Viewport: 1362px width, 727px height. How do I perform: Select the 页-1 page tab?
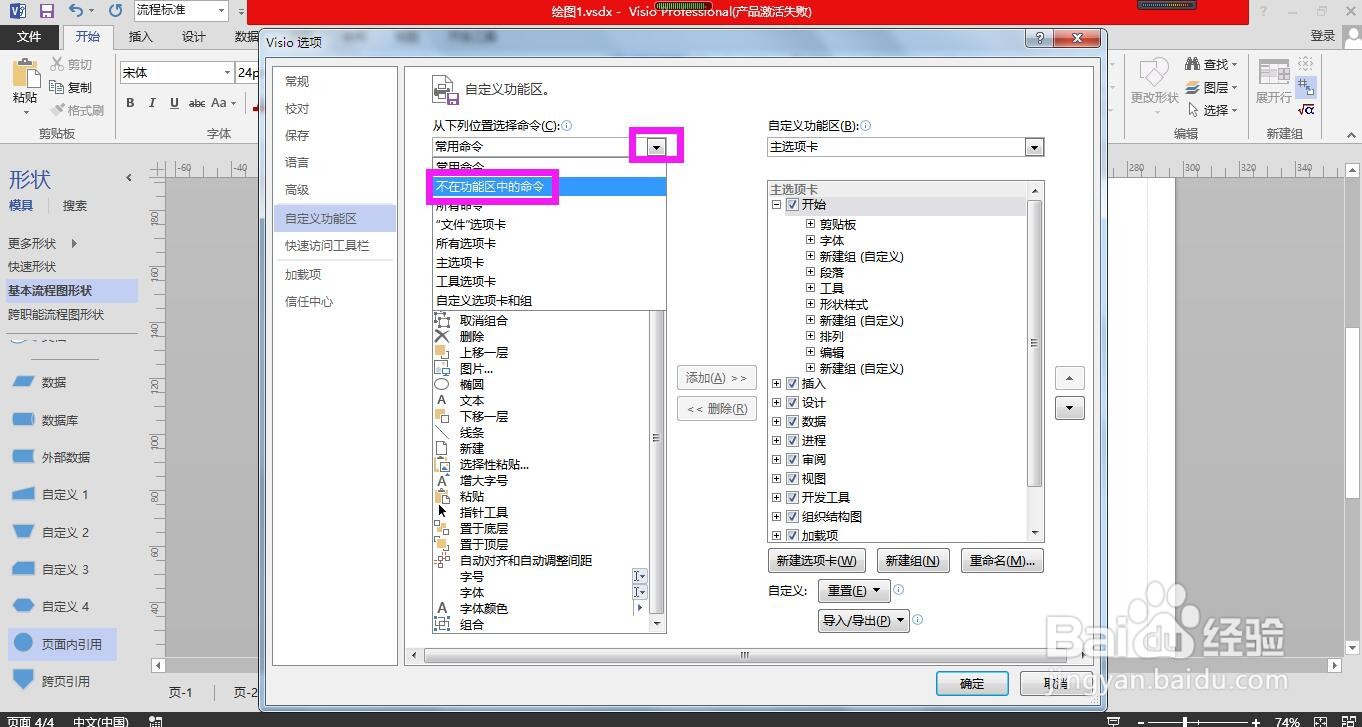coord(180,692)
